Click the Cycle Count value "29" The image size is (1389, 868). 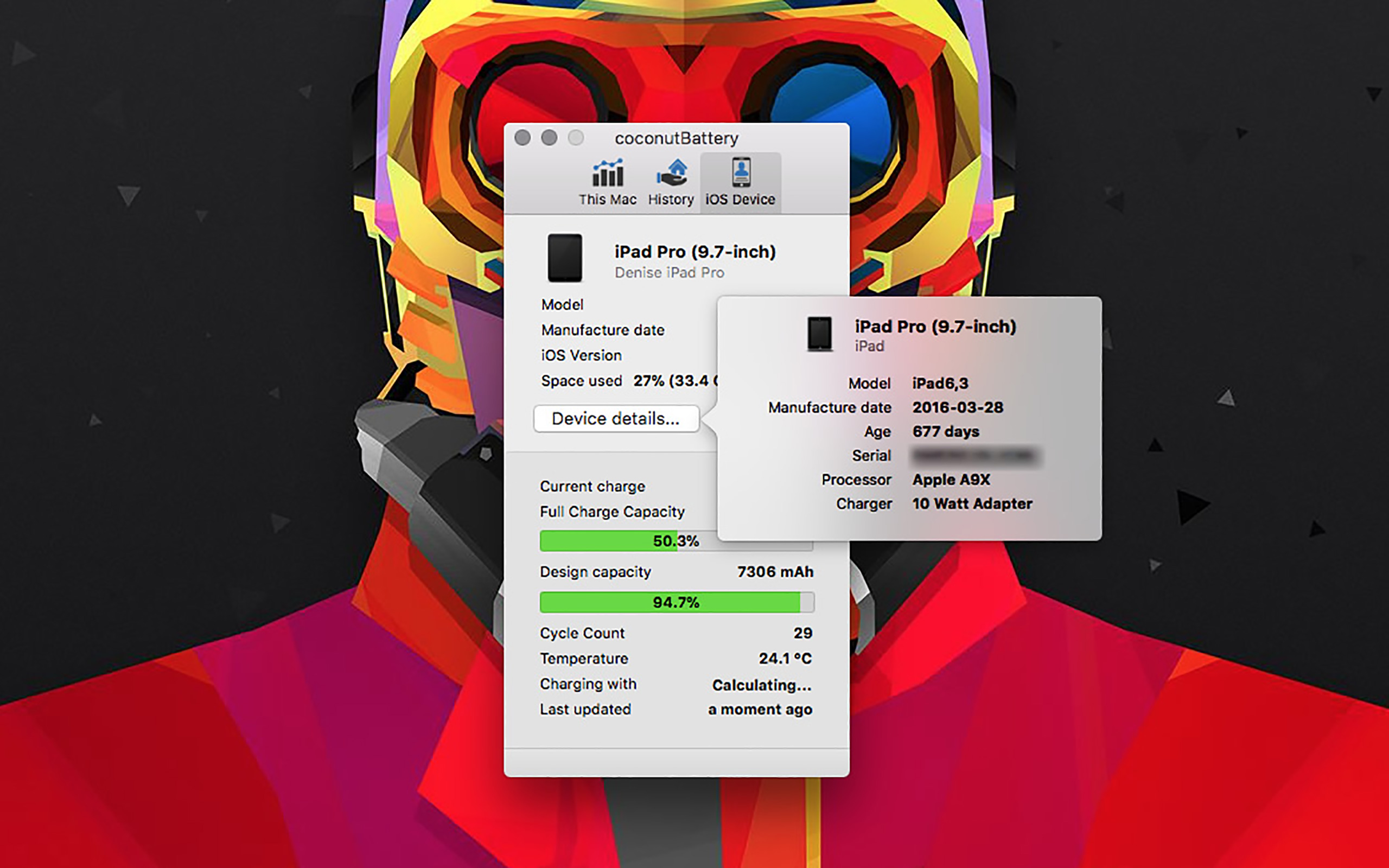(803, 633)
